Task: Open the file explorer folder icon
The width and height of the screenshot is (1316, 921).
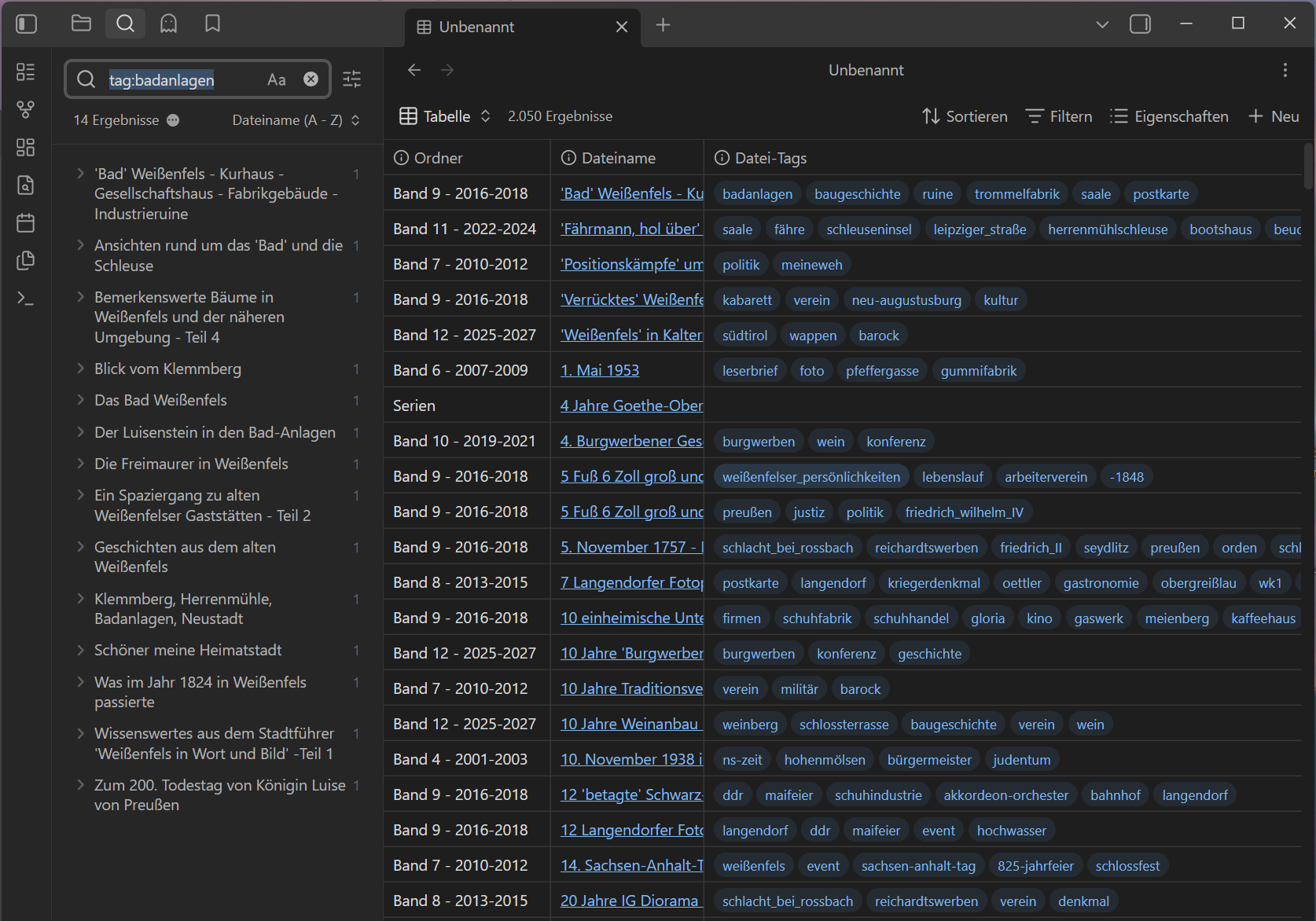Action: [x=81, y=24]
